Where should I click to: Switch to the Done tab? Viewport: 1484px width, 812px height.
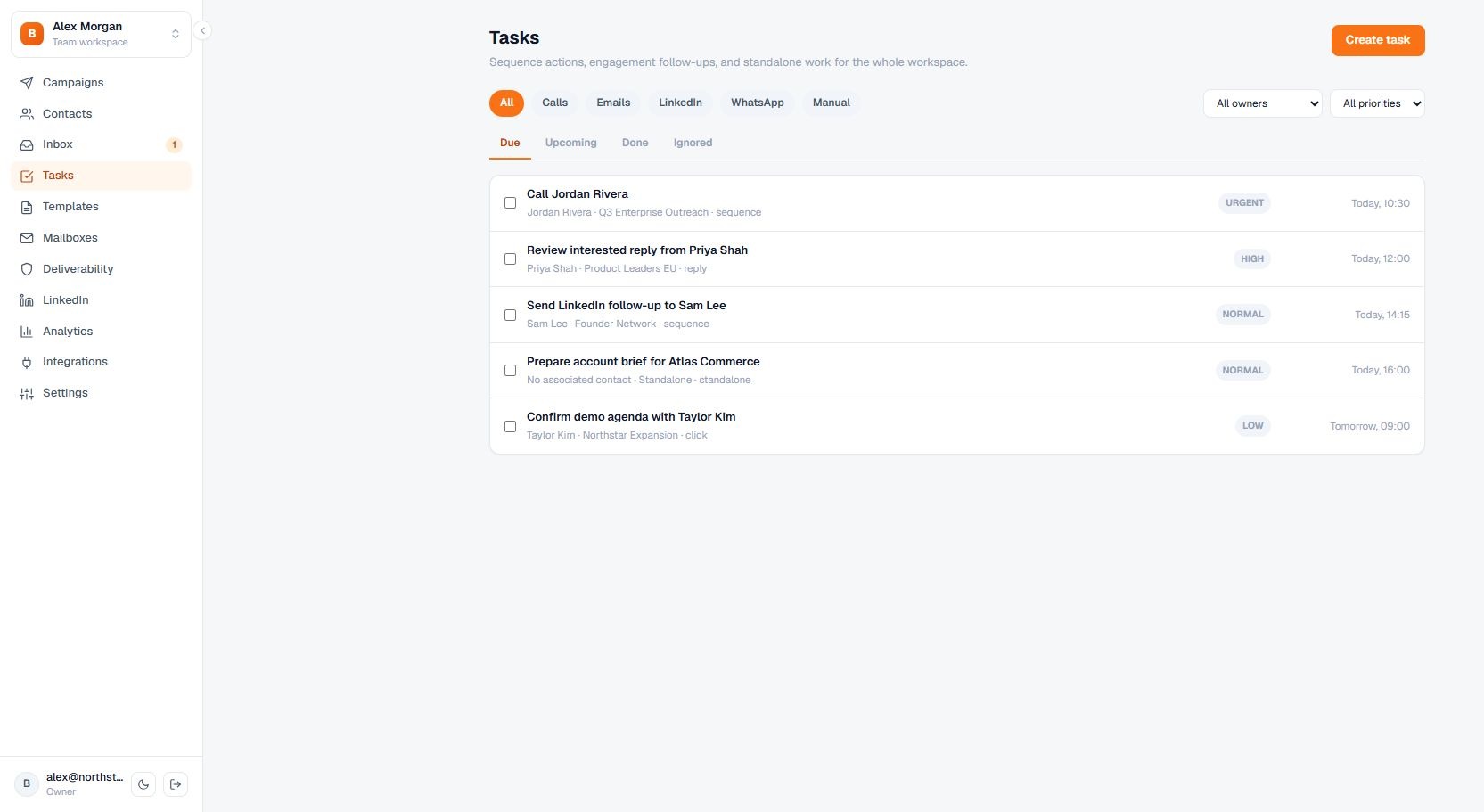coord(635,143)
